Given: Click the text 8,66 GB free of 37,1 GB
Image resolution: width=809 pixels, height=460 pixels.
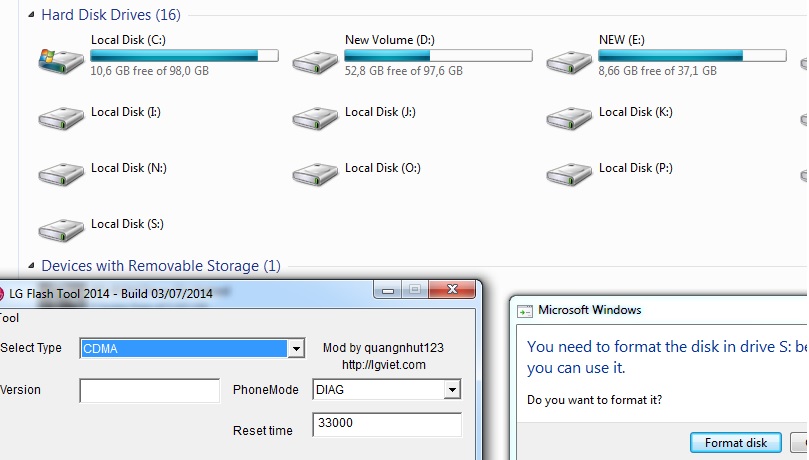Looking at the screenshot, I should [x=657, y=71].
